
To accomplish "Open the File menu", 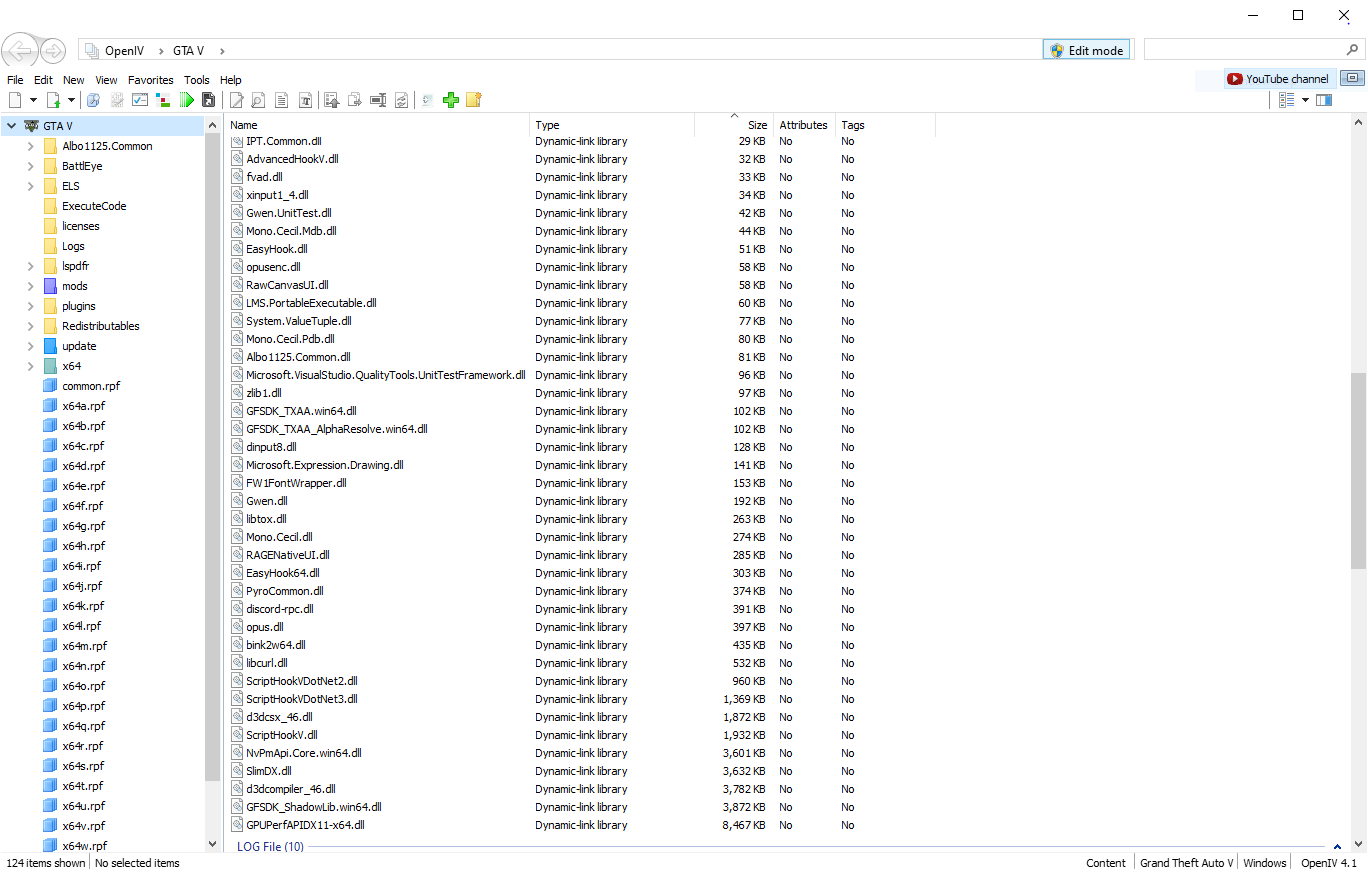I will (15, 80).
